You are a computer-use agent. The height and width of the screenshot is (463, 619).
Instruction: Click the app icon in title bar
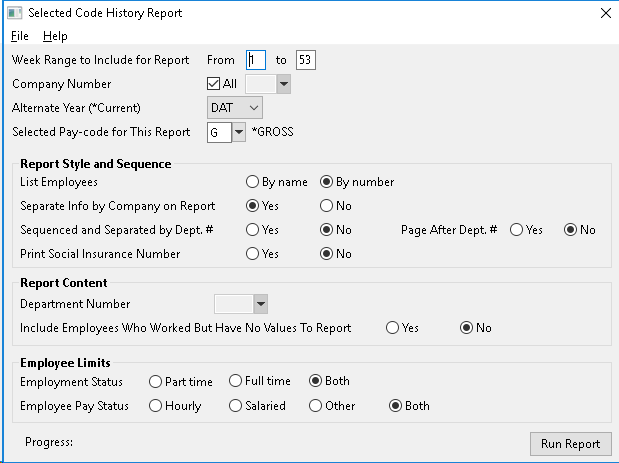pyautogui.click(x=15, y=13)
